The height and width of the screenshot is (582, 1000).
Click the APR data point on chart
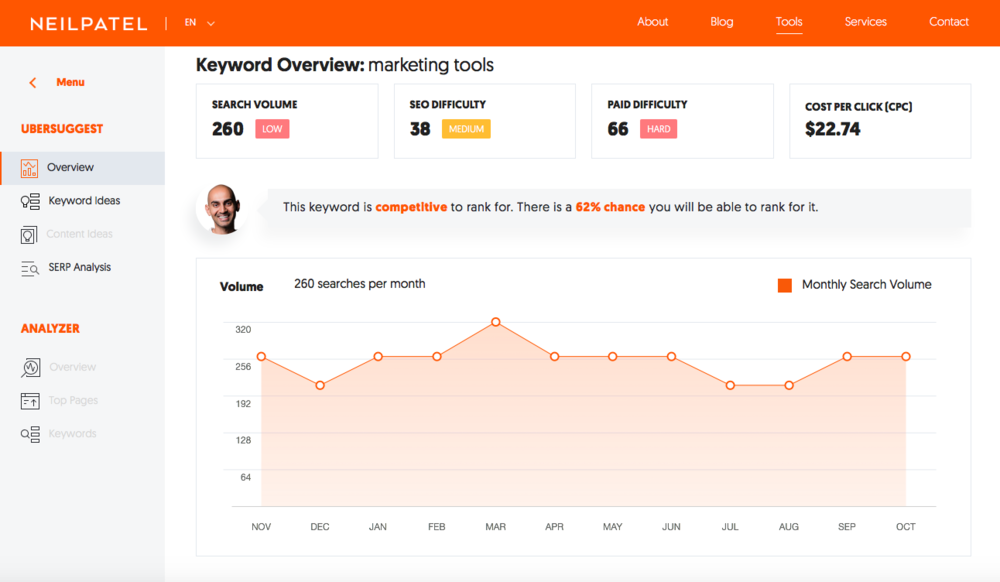tap(555, 356)
